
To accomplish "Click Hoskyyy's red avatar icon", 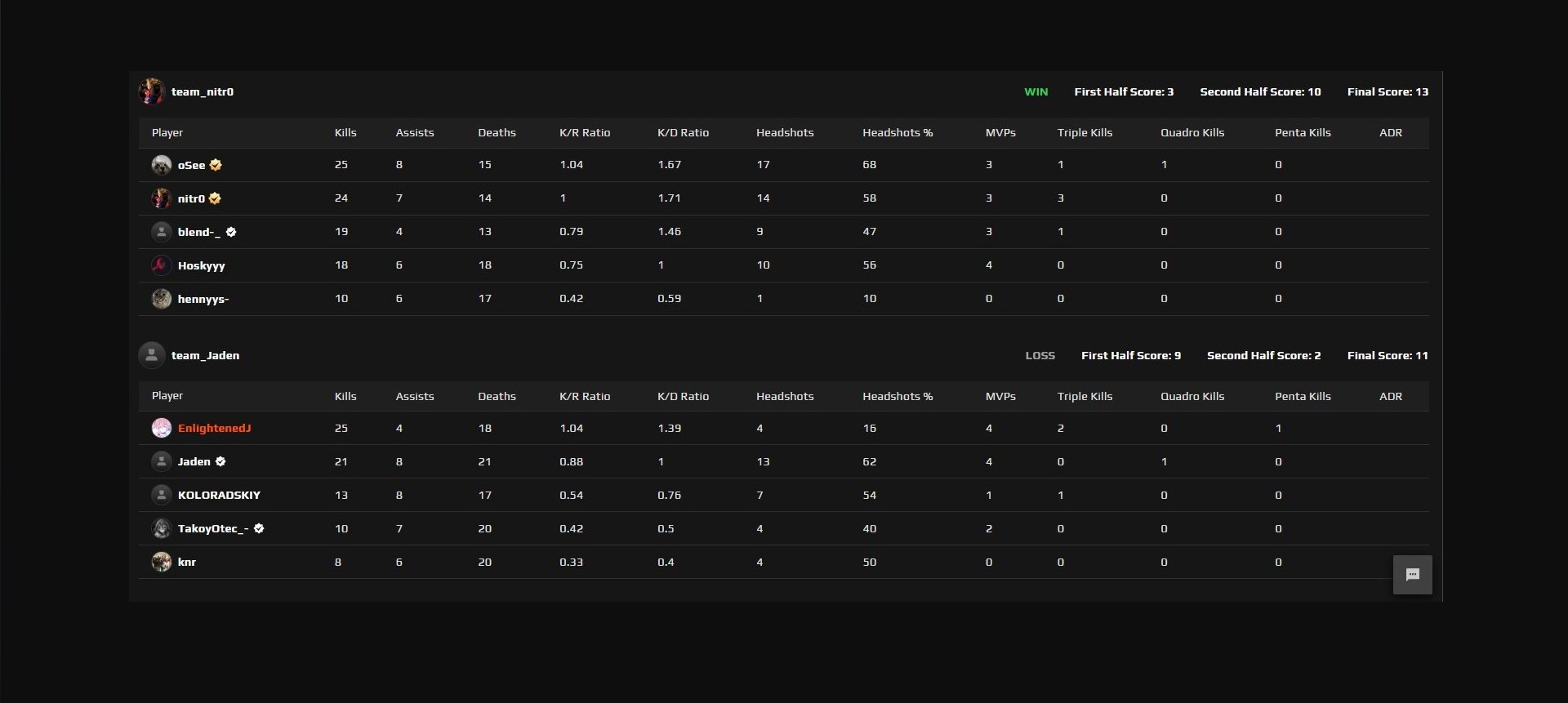I will [161, 265].
